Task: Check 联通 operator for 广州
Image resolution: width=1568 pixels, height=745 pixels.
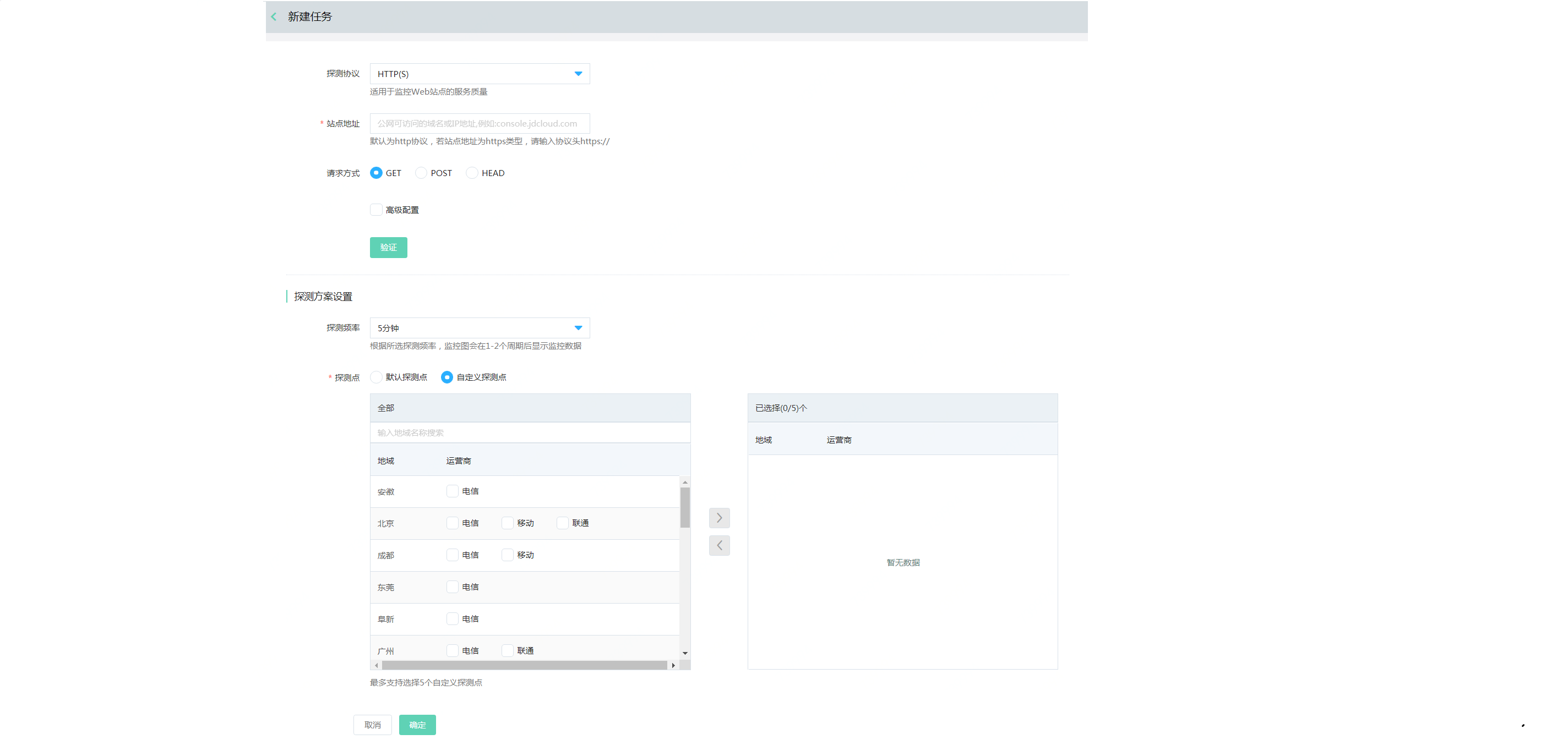Action: pos(508,650)
